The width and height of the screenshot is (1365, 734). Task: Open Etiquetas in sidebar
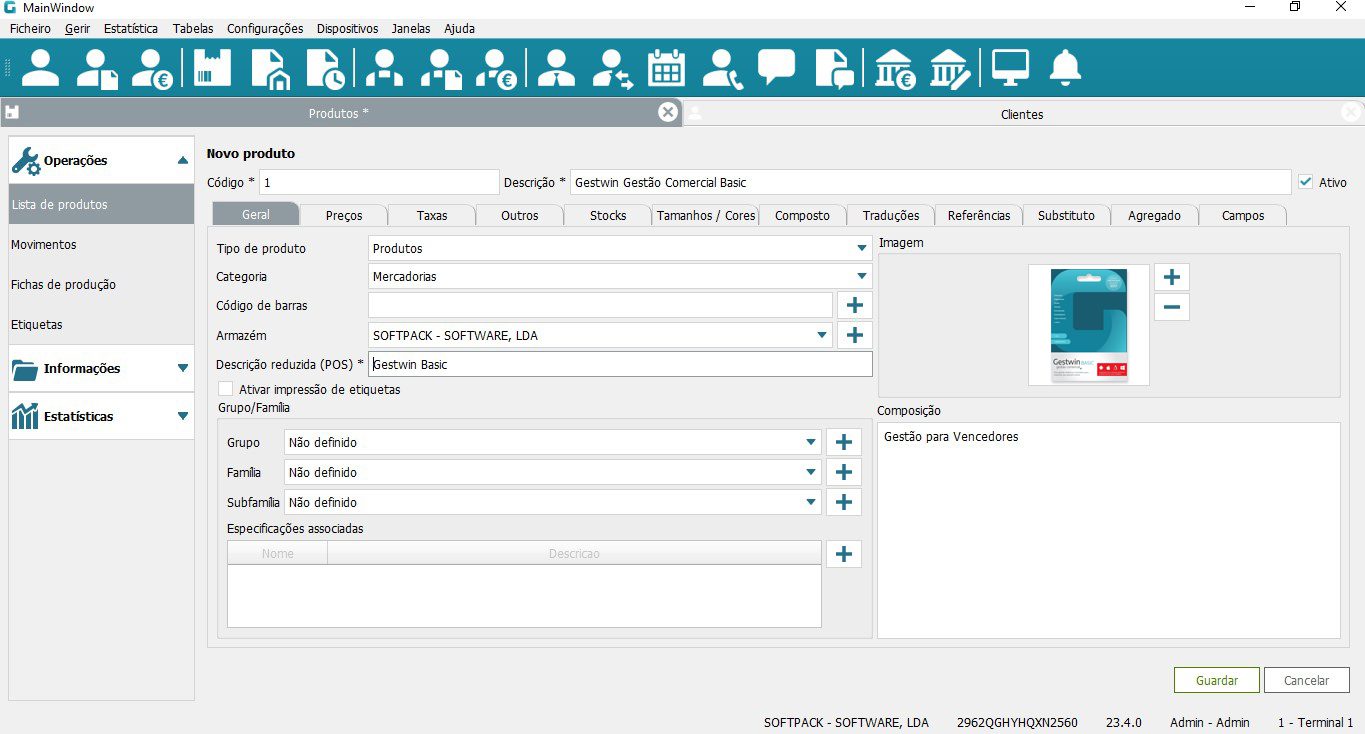point(101,324)
